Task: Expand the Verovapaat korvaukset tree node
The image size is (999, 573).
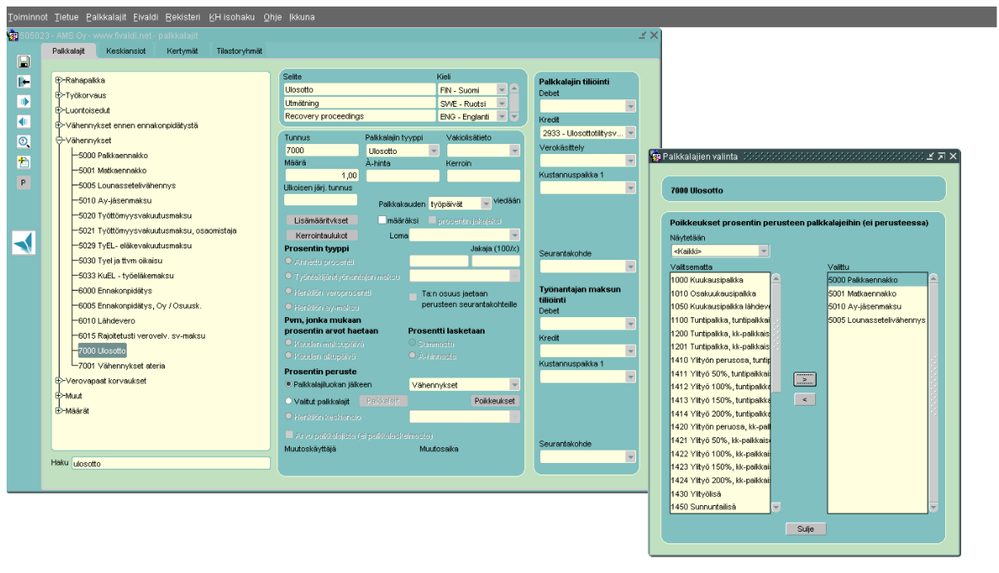Action: coord(58,381)
